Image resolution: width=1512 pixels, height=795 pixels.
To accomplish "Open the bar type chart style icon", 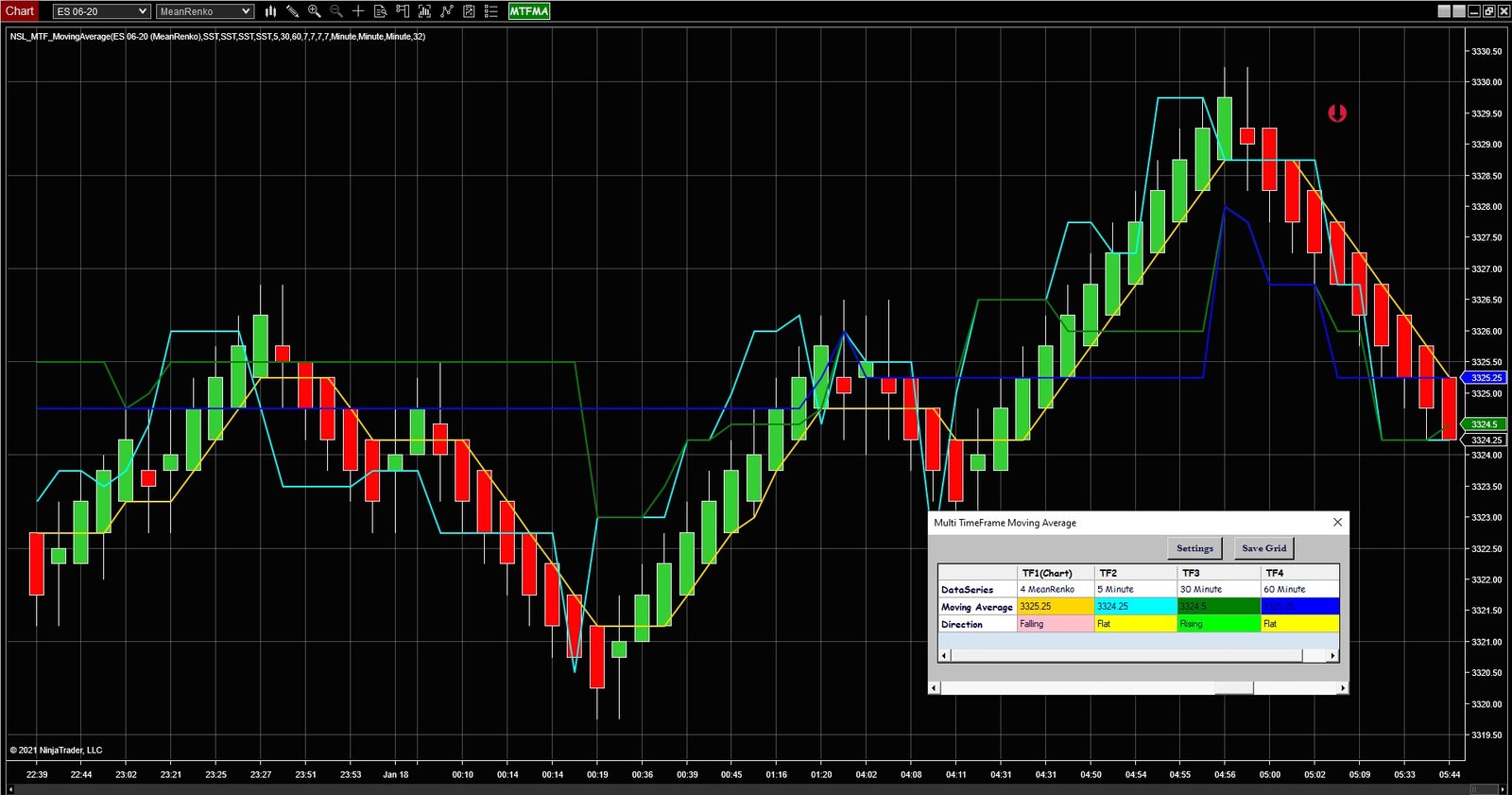I will (270, 11).
